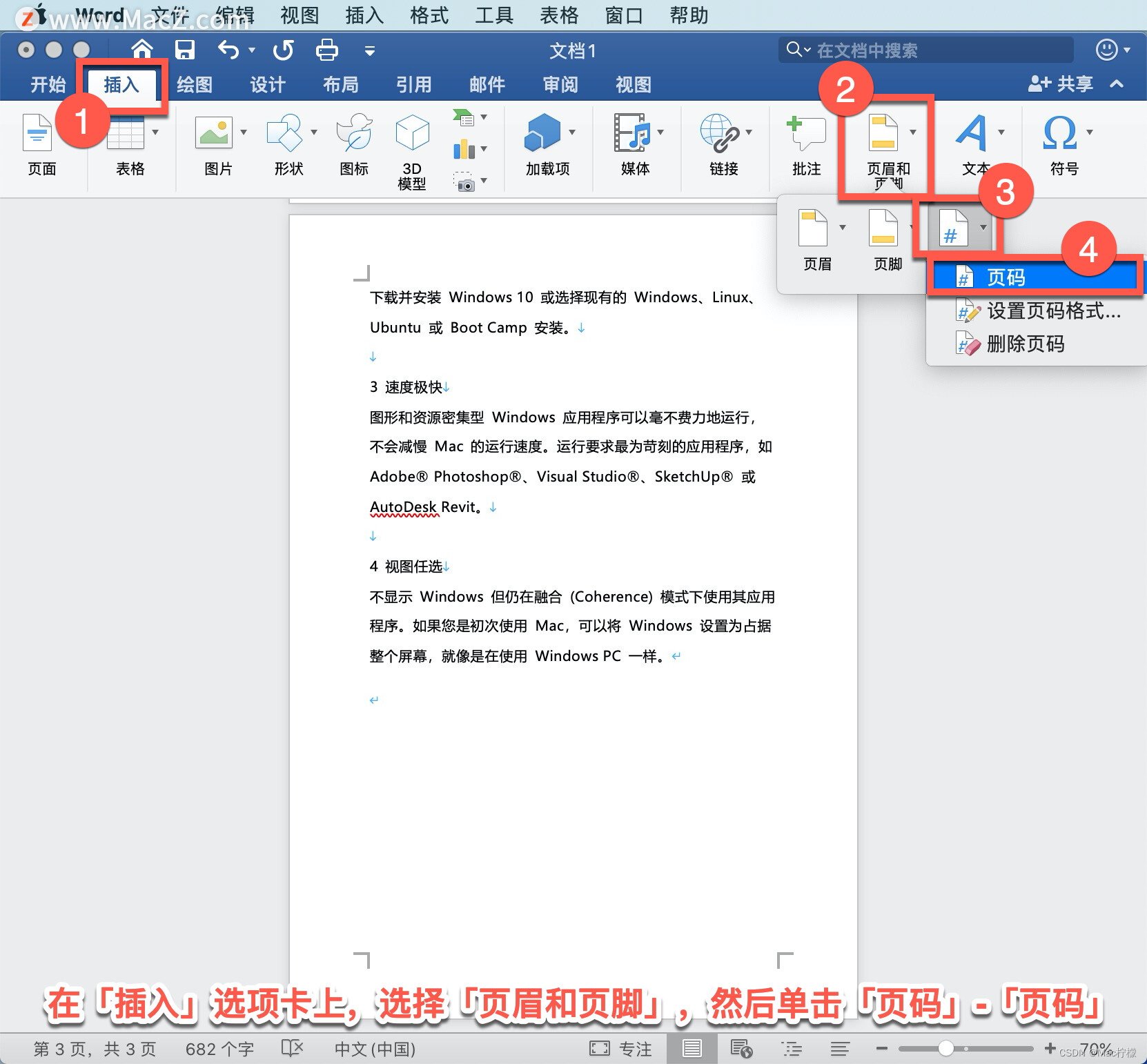Click the spelling check book icon
This screenshot has height=1064, width=1147.
[x=292, y=1048]
